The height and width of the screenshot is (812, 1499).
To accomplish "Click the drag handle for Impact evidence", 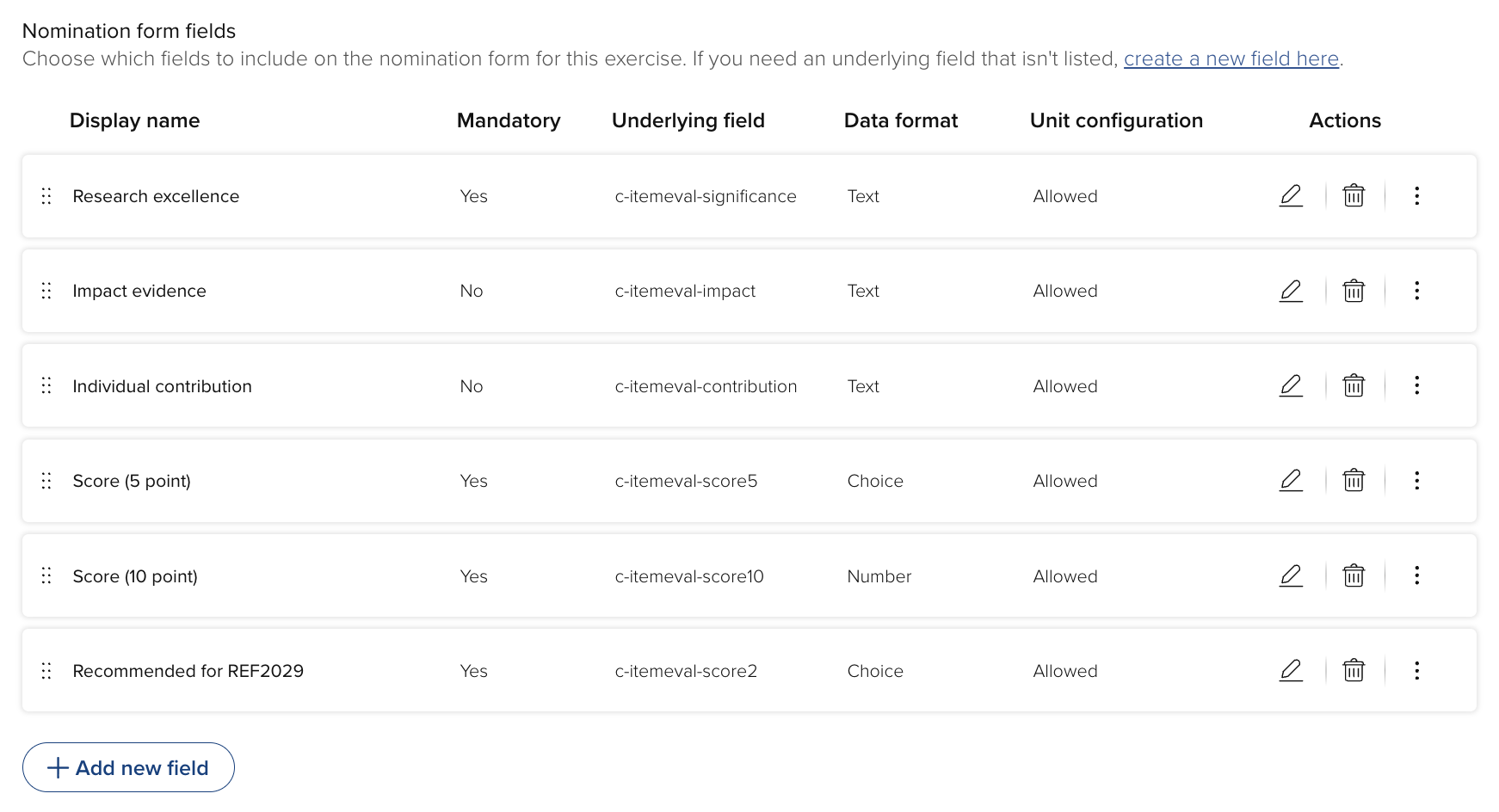I will click(46, 291).
